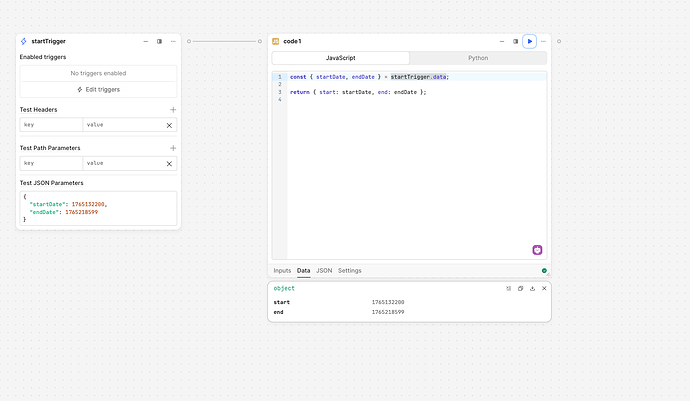Toggle side panel view for code1 block
This screenshot has width=690, height=401.
(x=516, y=41)
